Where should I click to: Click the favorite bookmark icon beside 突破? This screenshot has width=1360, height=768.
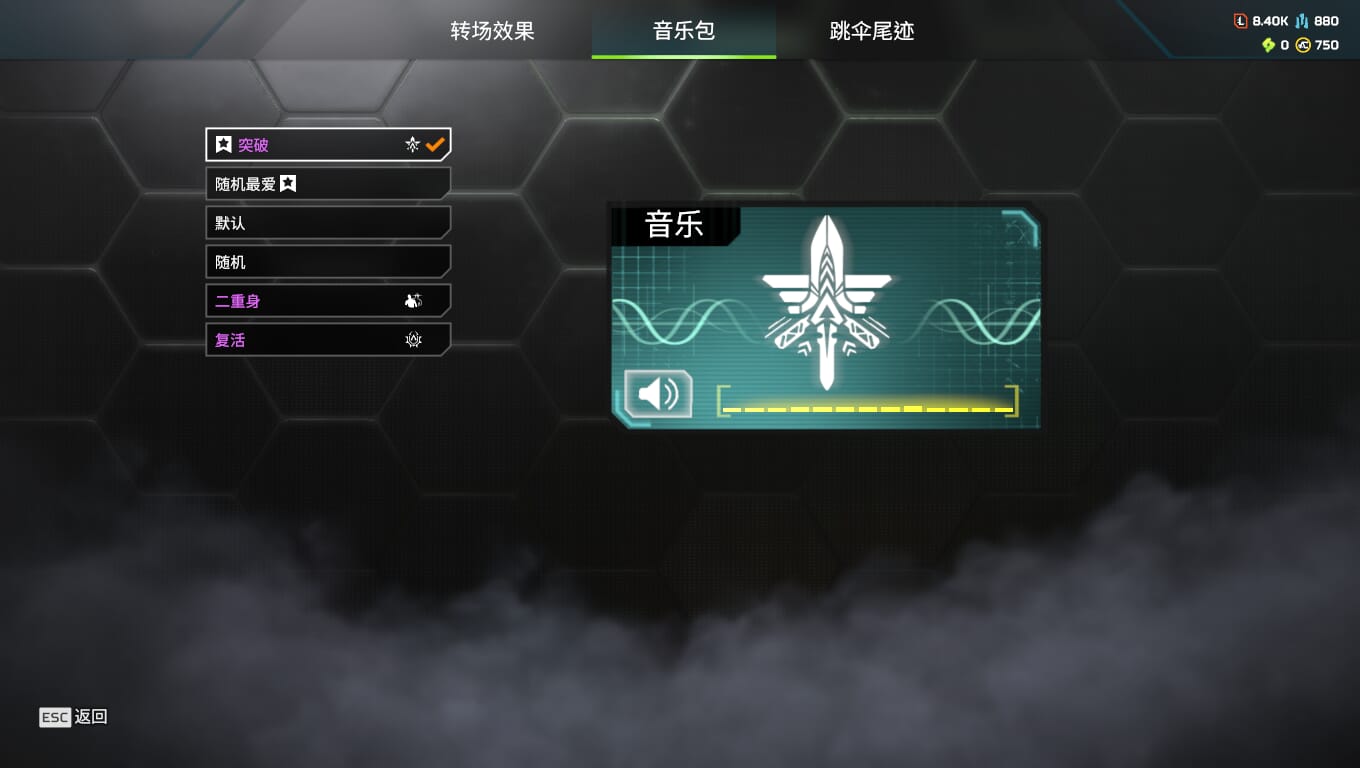pos(224,145)
